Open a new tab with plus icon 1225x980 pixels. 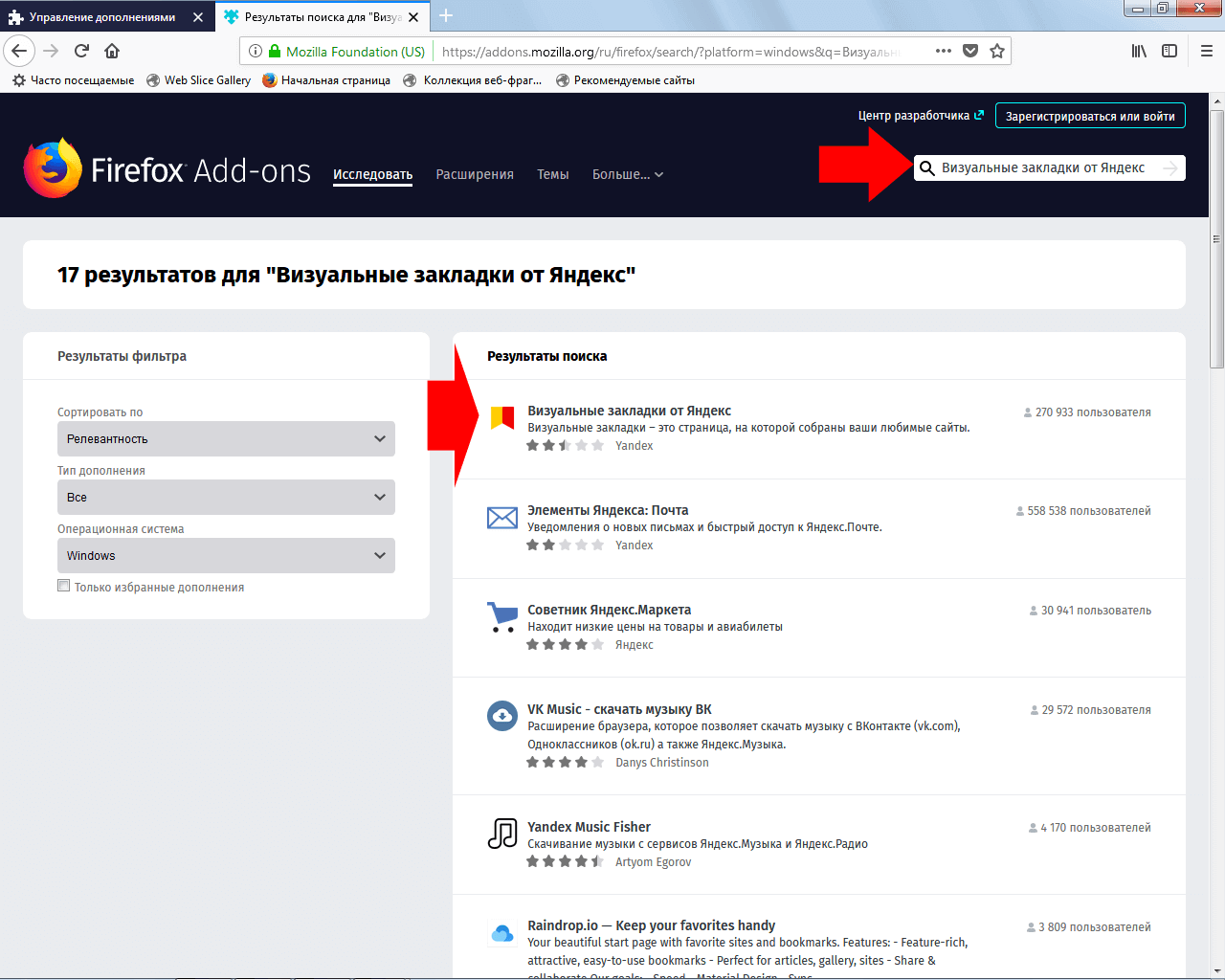point(446,15)
